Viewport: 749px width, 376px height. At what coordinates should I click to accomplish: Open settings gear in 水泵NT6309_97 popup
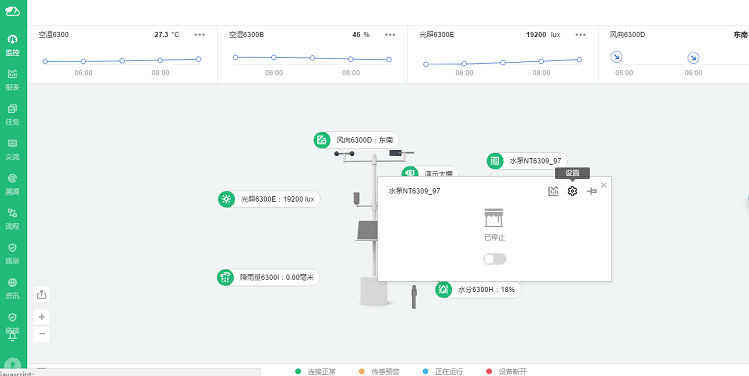point(572,191)
